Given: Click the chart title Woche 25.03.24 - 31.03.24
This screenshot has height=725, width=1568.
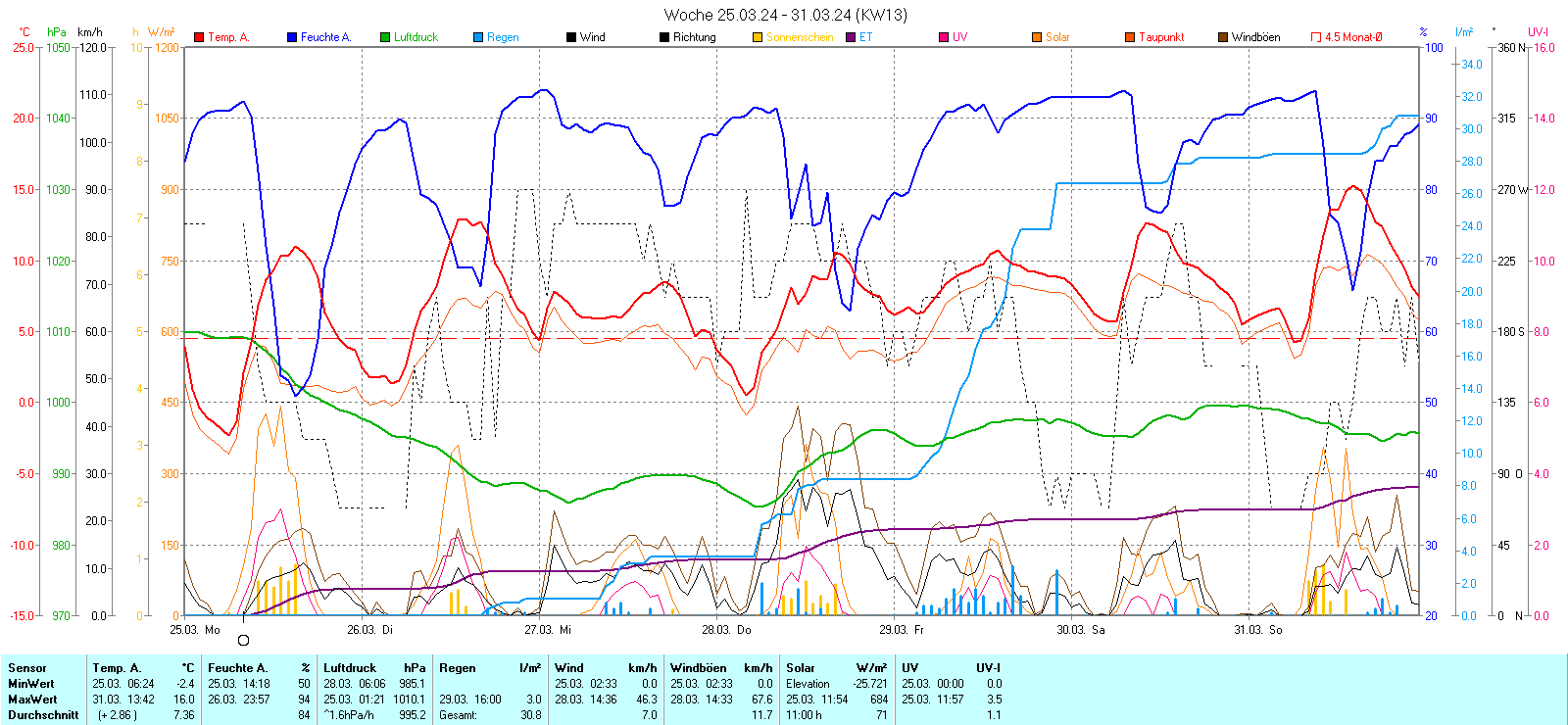Looking at the screenshot, I should pos(785,15).
